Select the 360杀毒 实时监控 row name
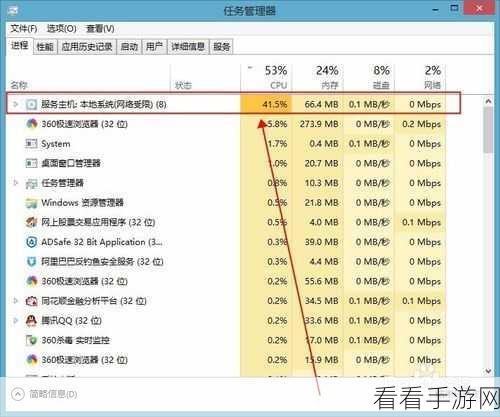The width and height of the screenshot is (500, 417). point(75,340)
